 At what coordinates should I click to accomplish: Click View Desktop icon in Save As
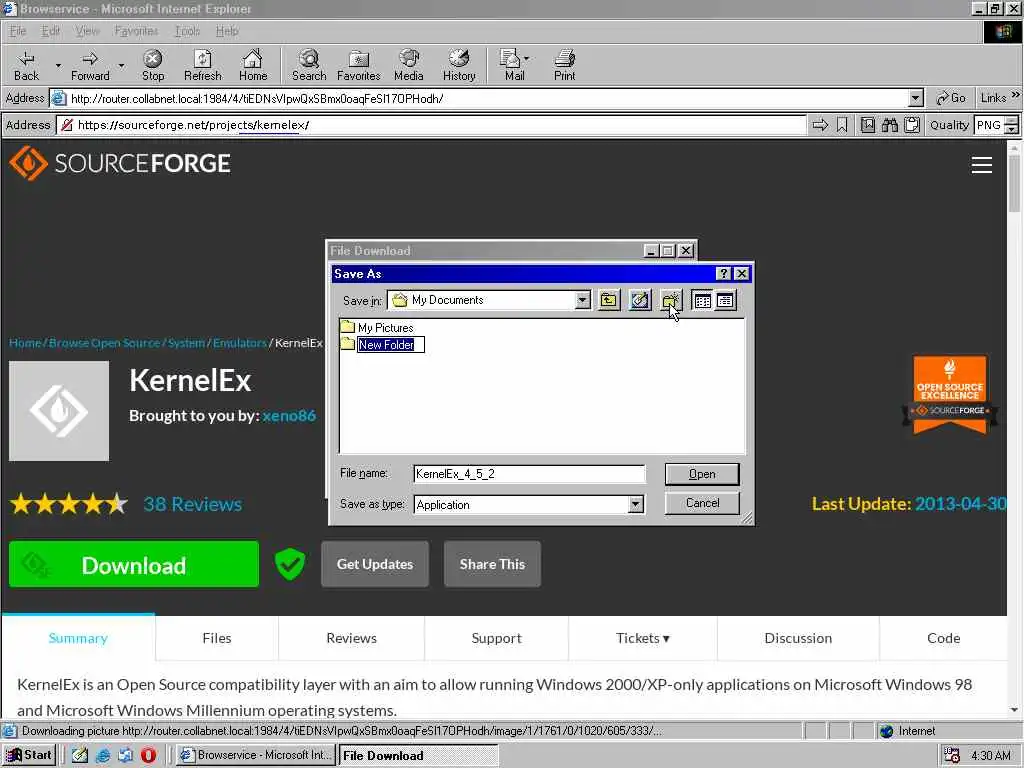click(x=640, y=300)
